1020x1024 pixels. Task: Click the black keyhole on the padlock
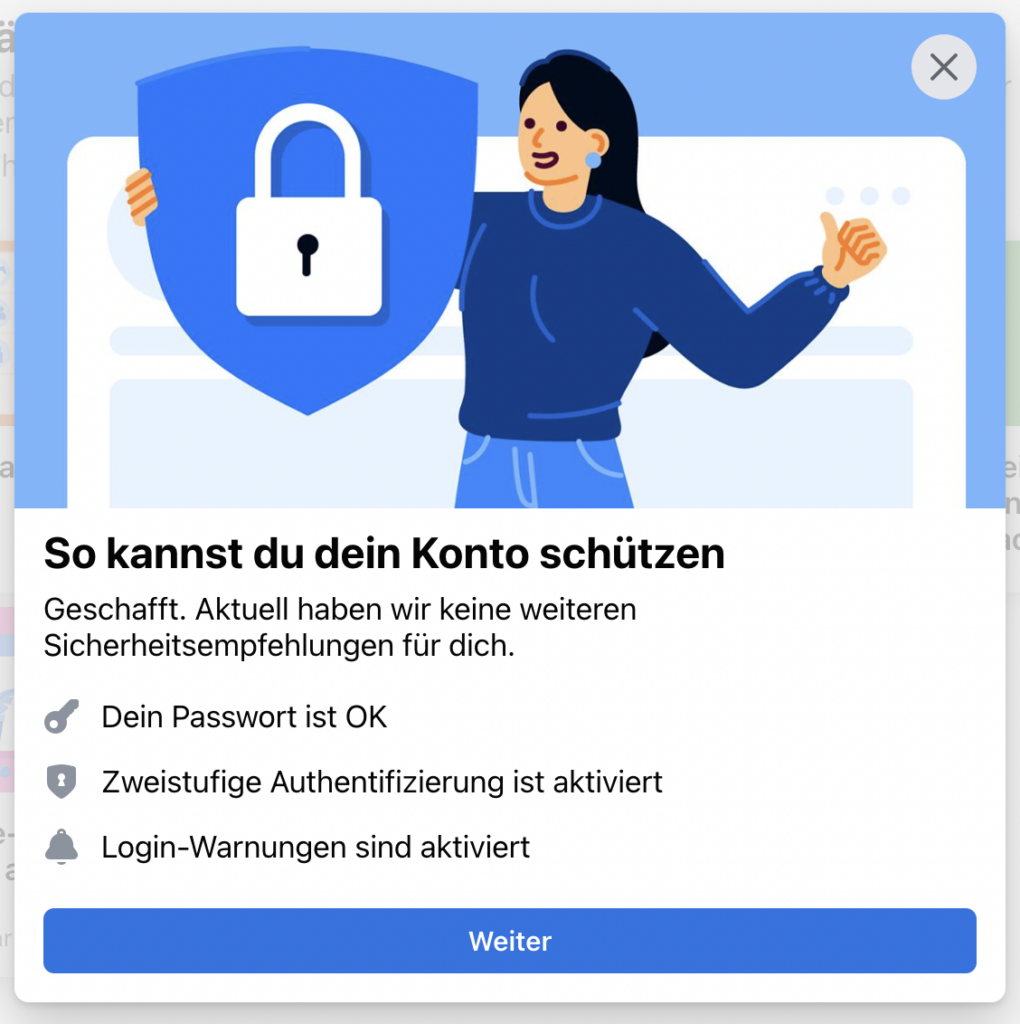coord(307,255)
